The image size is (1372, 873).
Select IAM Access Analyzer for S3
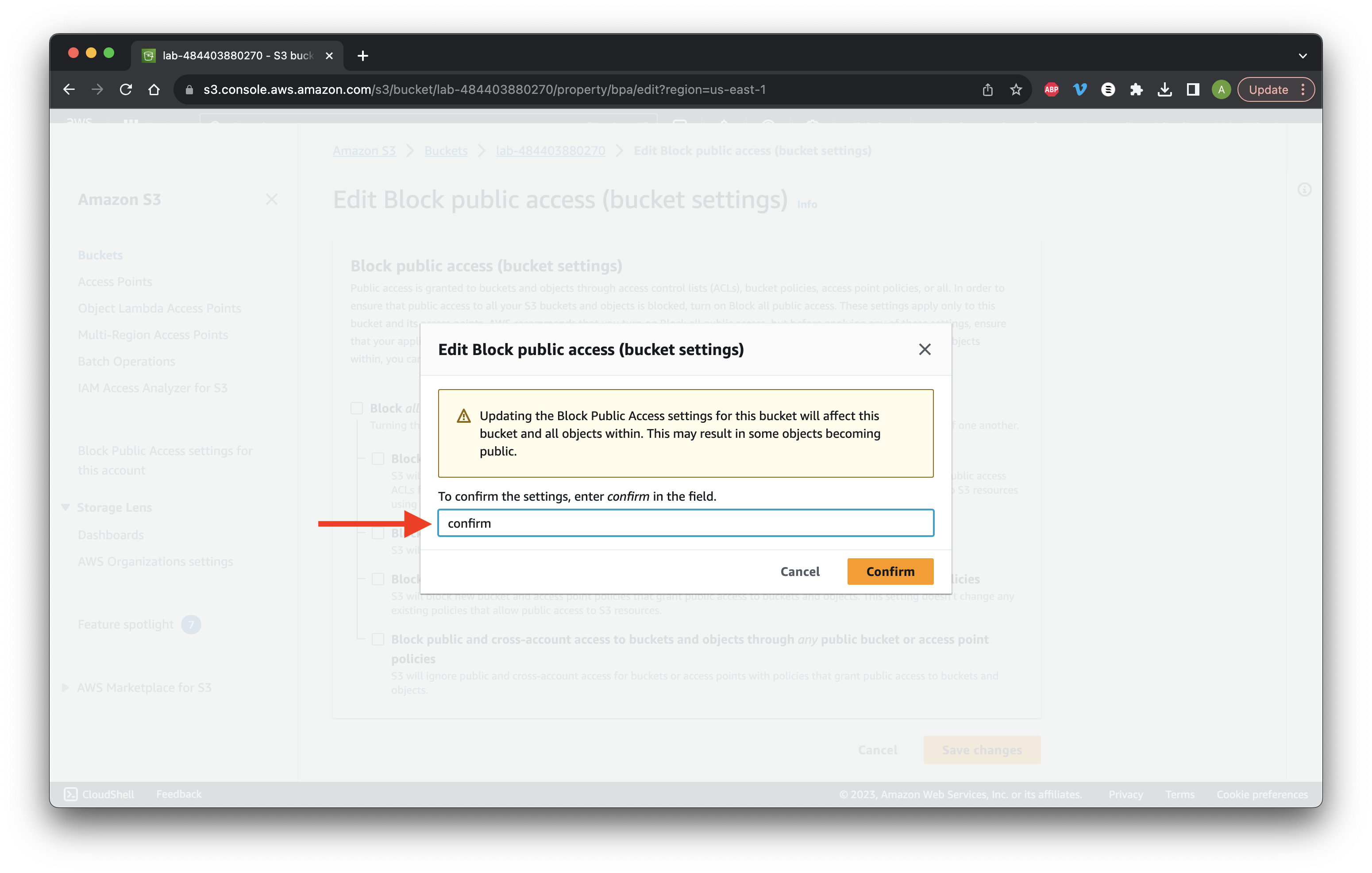click(153, 387)
